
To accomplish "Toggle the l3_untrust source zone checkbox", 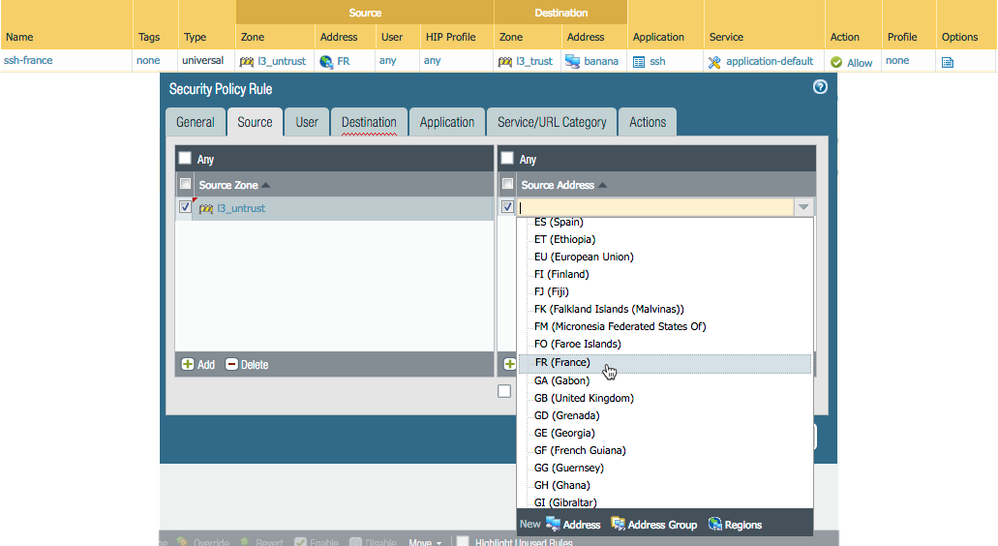I will tap(185, 208).
